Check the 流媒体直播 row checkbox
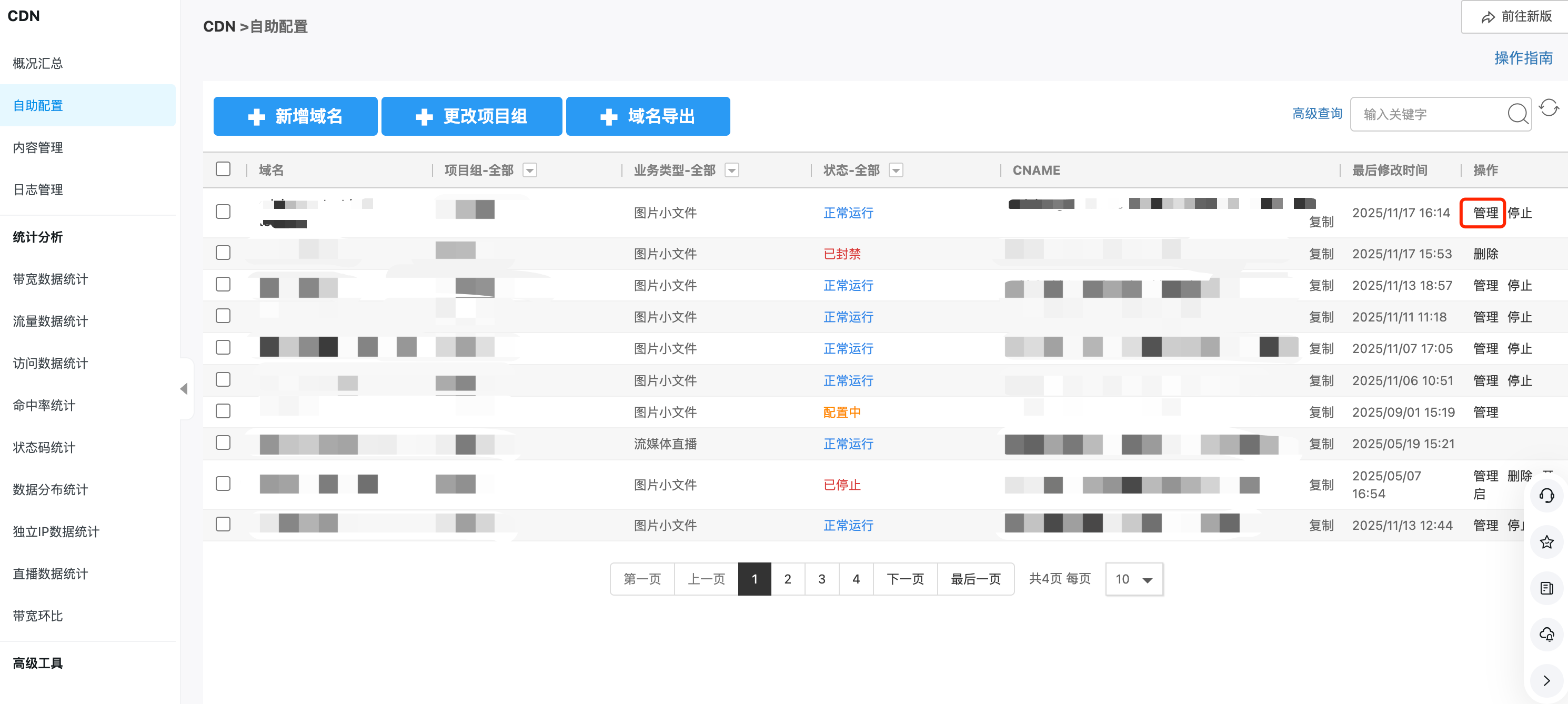 click(x=223, y=442)
